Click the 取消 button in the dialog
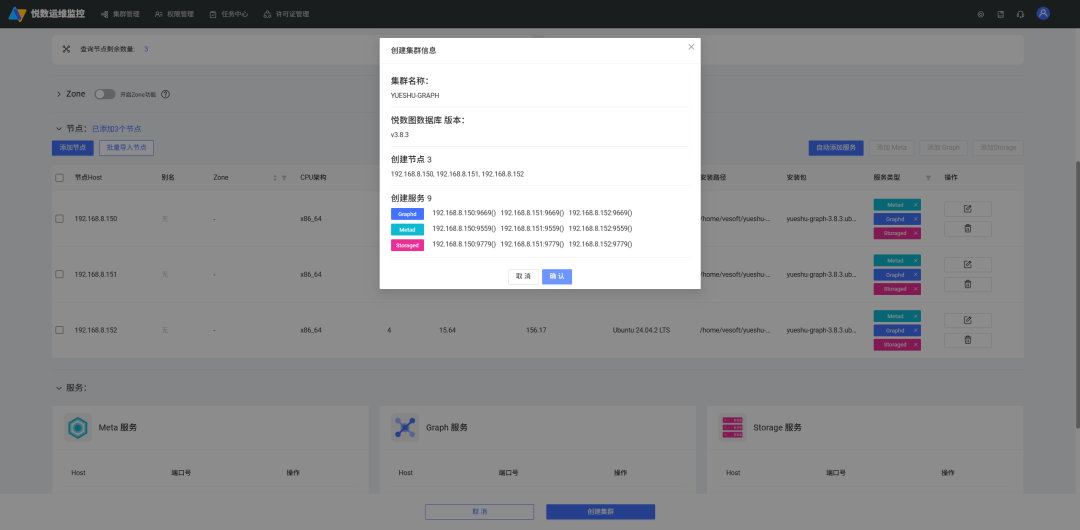Screen dimensions: 1080x530 click(523, 276)
